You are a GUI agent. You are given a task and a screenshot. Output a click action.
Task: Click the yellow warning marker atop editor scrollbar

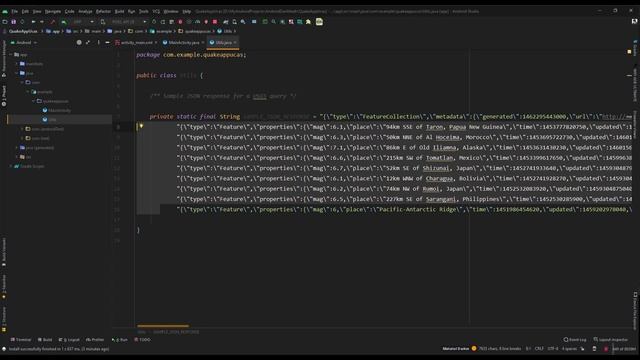629,52
